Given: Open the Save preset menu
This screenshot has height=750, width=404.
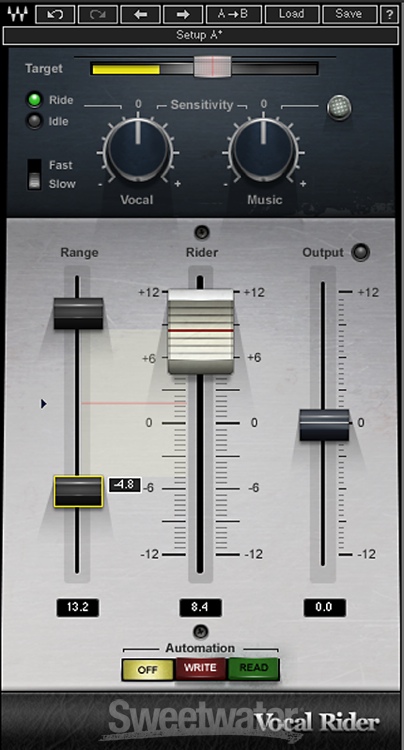Looking at the screenshot, I should coord(349,14).
